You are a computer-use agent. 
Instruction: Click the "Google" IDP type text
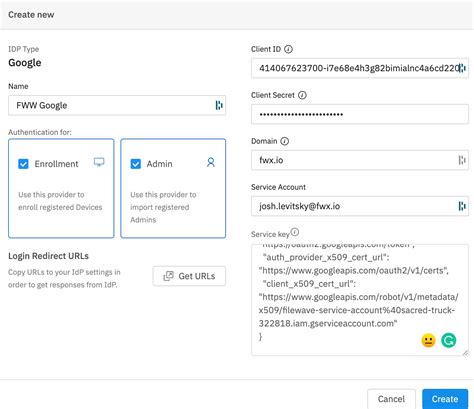(25, 63)
